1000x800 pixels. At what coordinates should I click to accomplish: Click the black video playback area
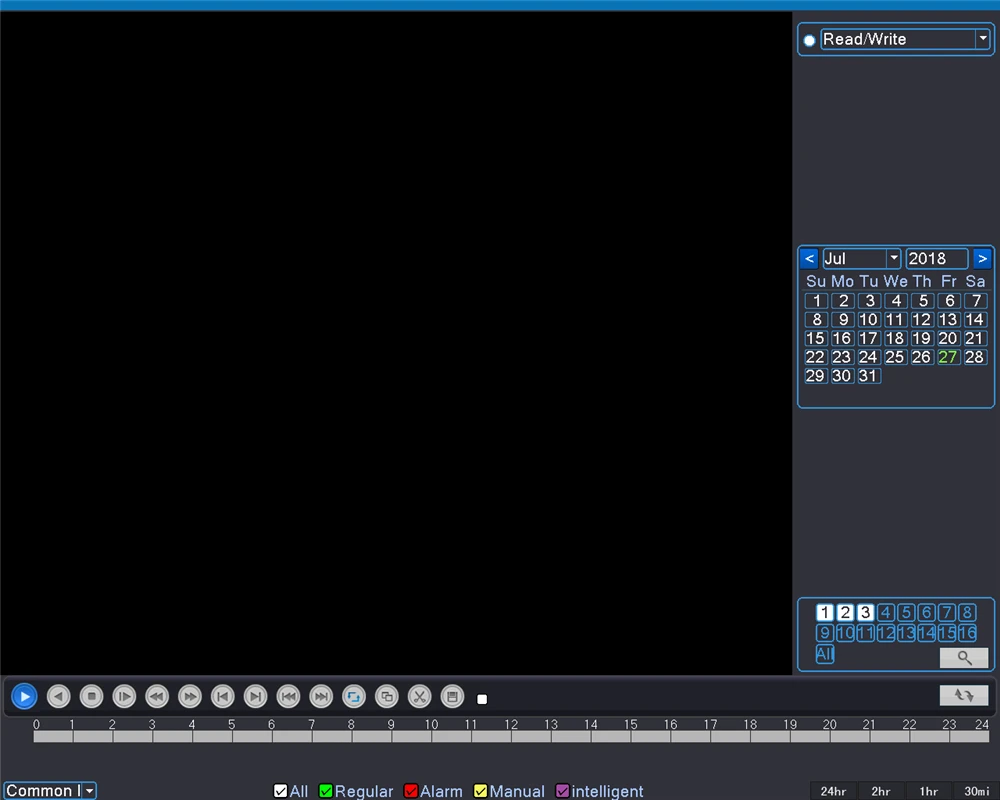[396, 343]
